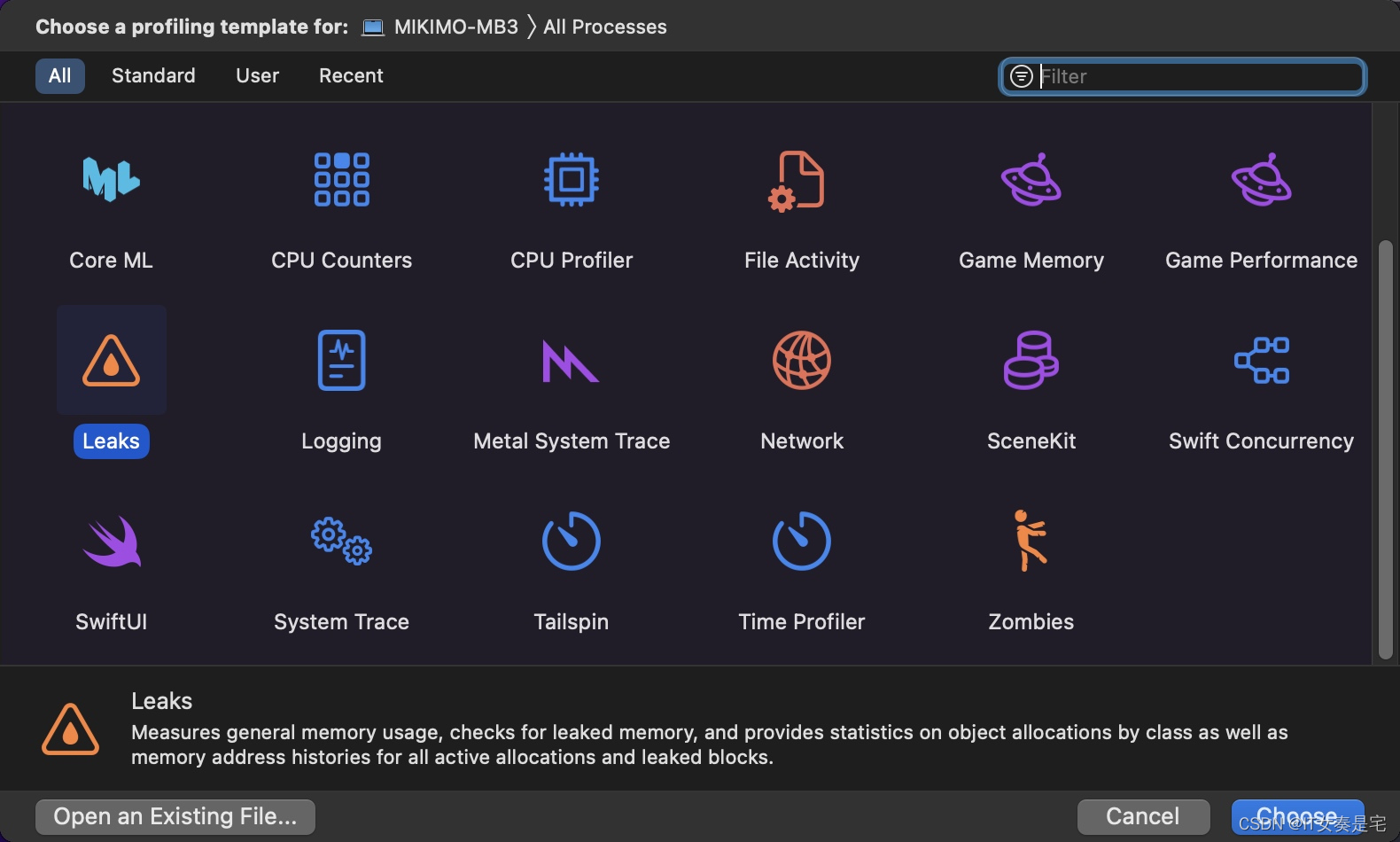Click the highlighted Leaks label
Viewport: 1400px width, 842px height.
coord(111,441)
